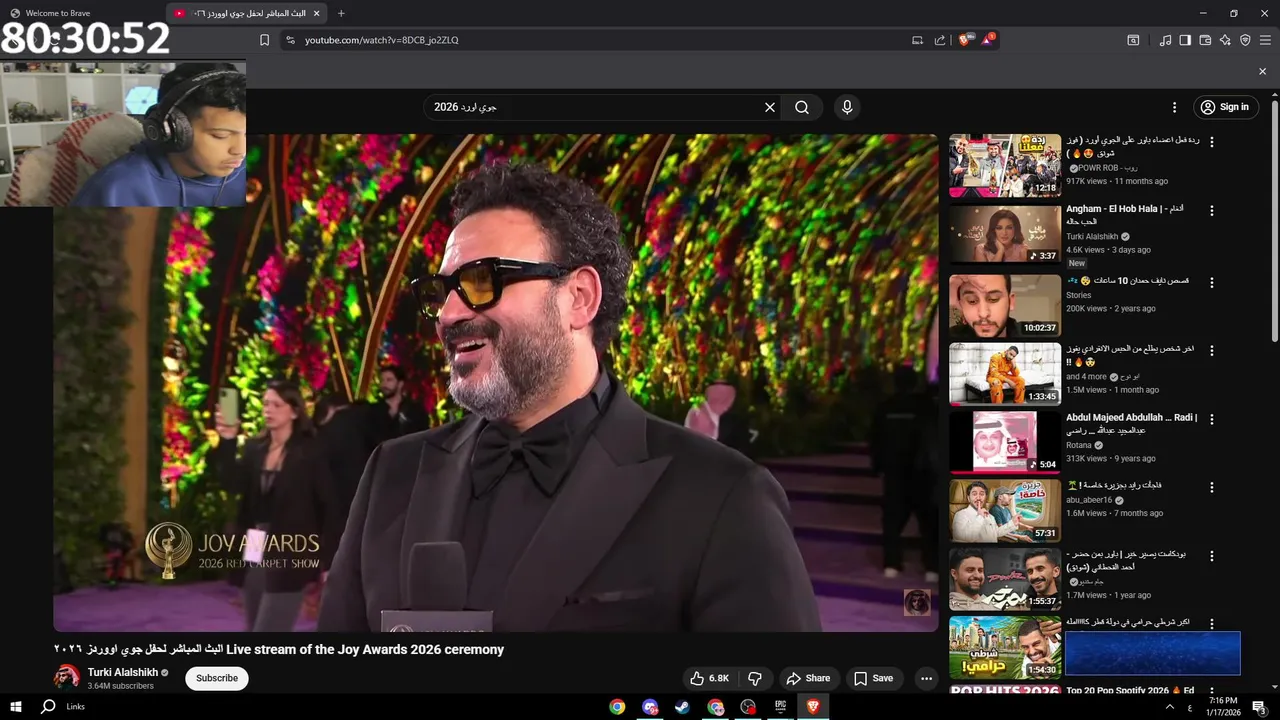Save the video to a playlist
Image resolution: width=1280 pixels, height=720 pixels.
873,678
